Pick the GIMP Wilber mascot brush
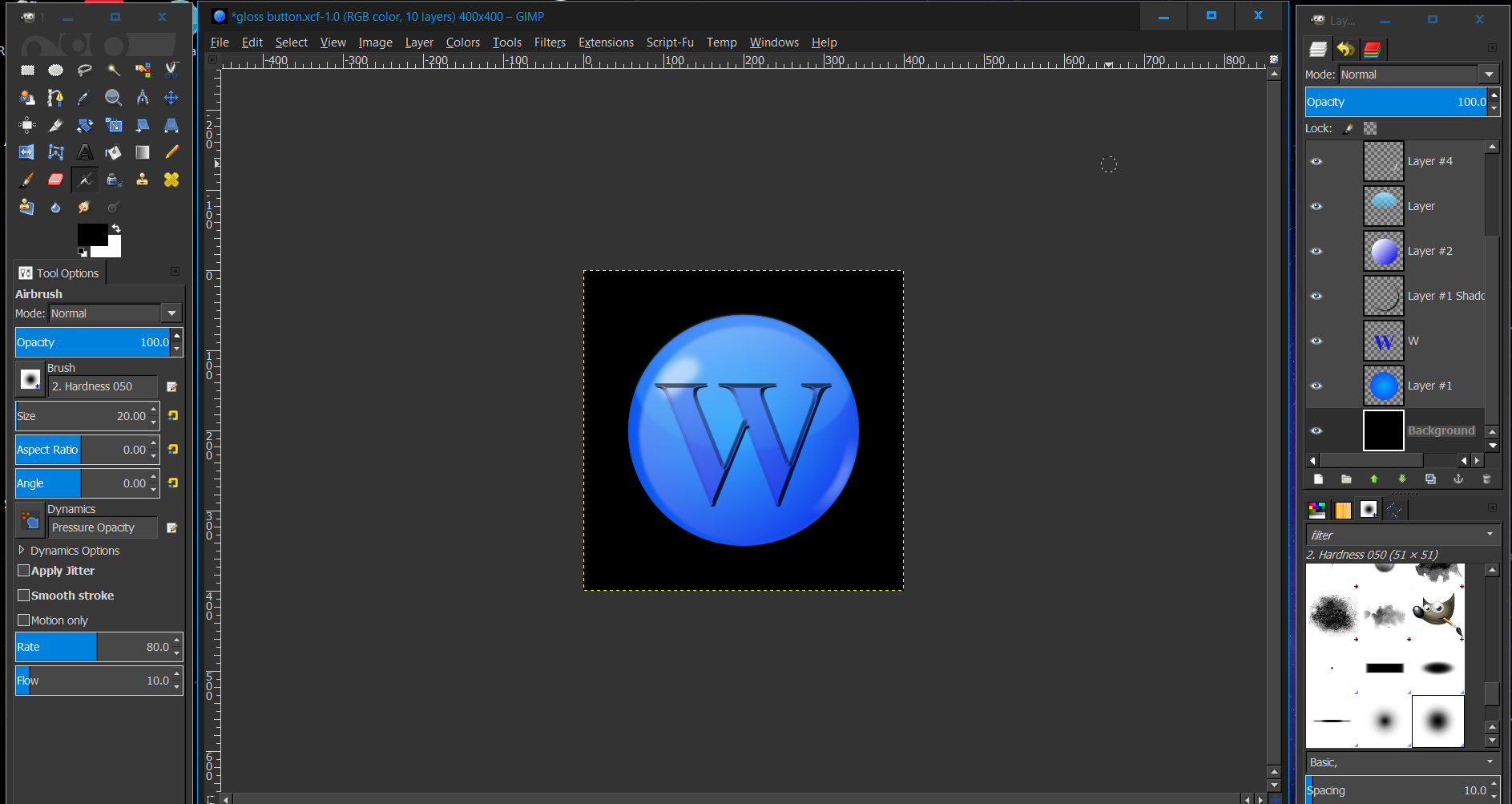The image size is (1512, 804). point(1437,615)
